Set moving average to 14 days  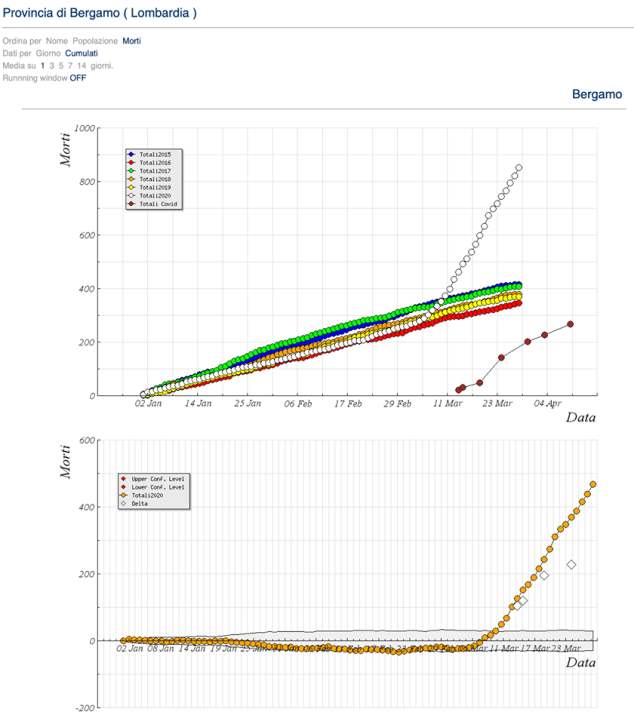click(x=81, y=65)
